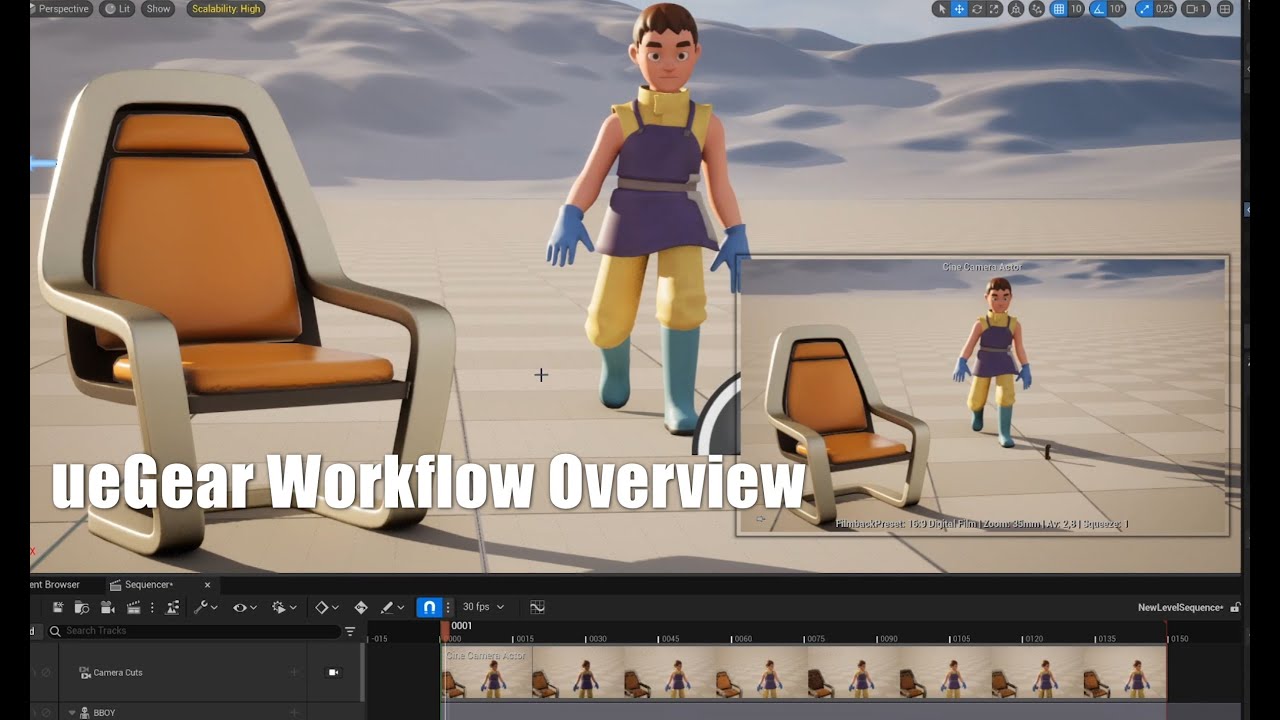
Task: Click the Render Movie clapperboard icon
Action: click(x=133, y=607)
